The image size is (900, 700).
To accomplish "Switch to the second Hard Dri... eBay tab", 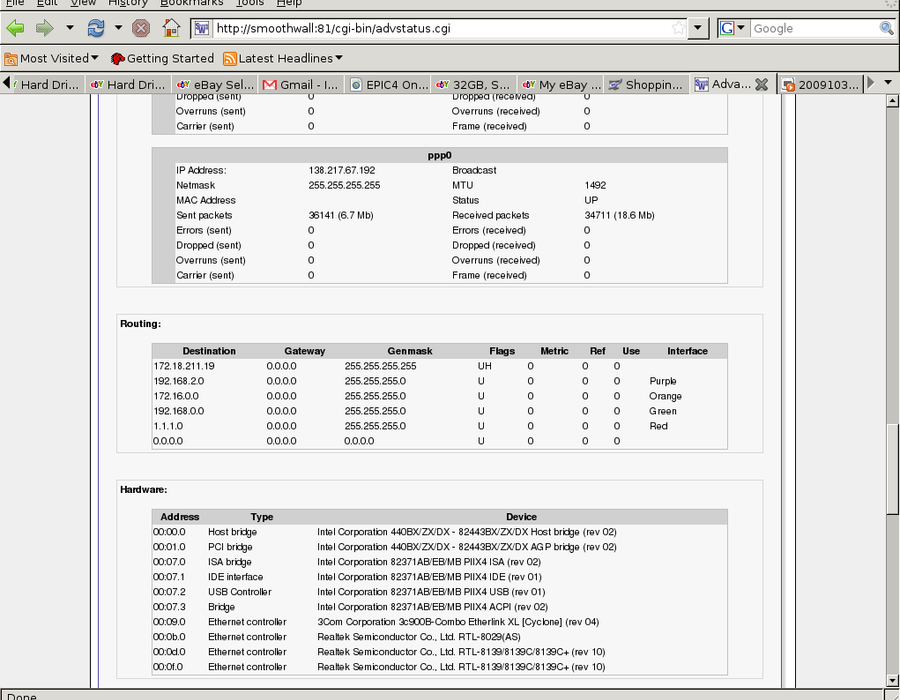I will pyautogui.click(x=129, y=84).
